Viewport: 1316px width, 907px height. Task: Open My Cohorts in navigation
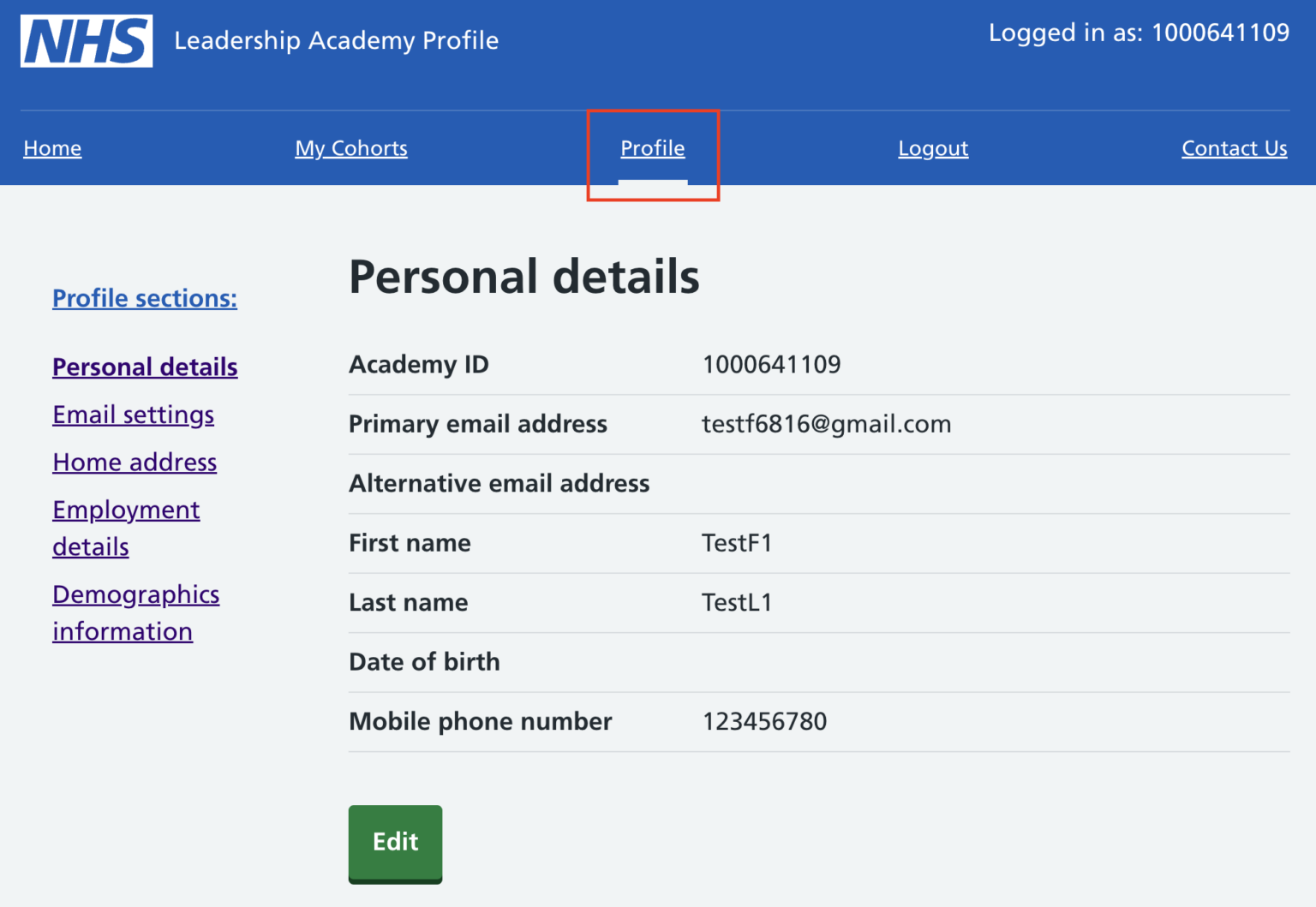point(351,148)
